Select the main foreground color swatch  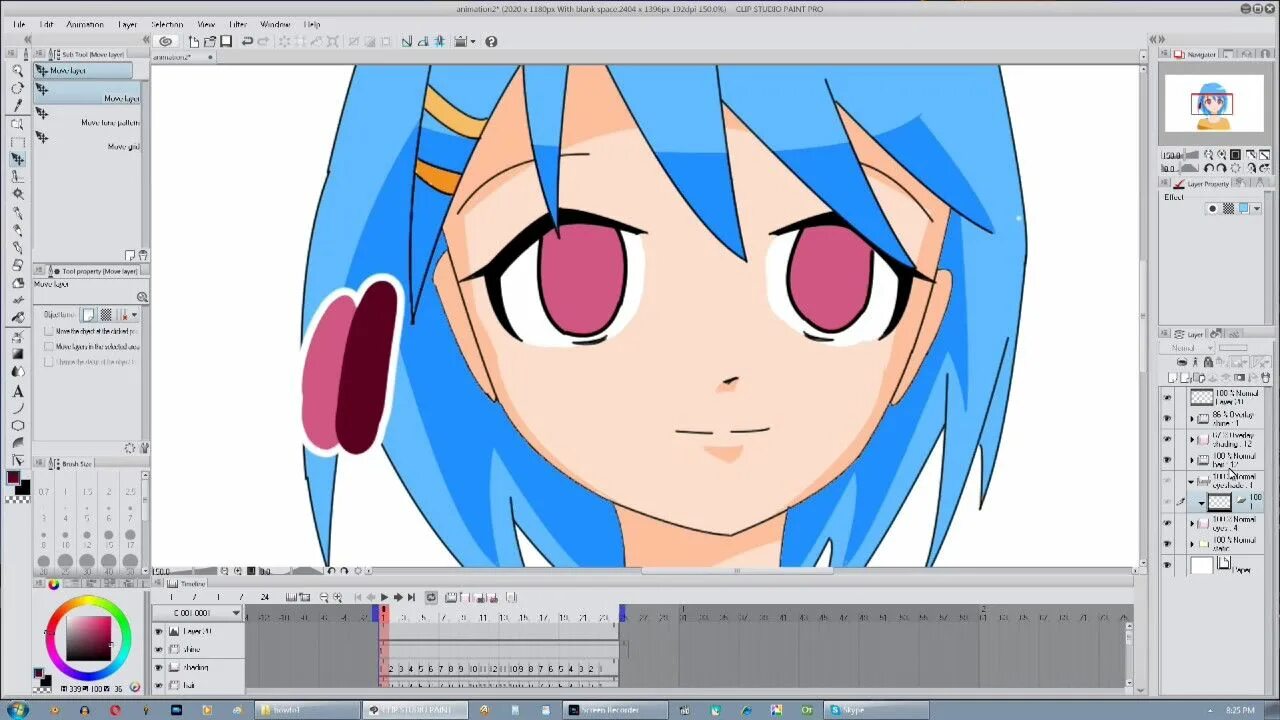(14, 479)
